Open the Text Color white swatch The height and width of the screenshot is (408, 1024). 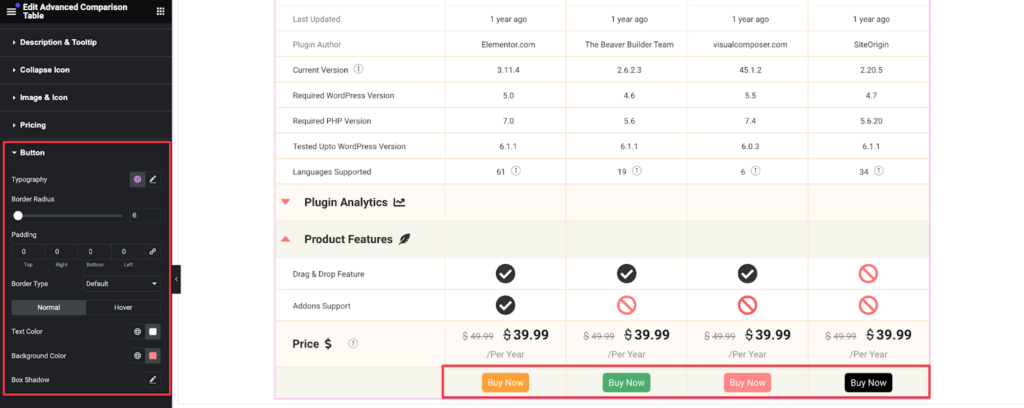[153, 332]
